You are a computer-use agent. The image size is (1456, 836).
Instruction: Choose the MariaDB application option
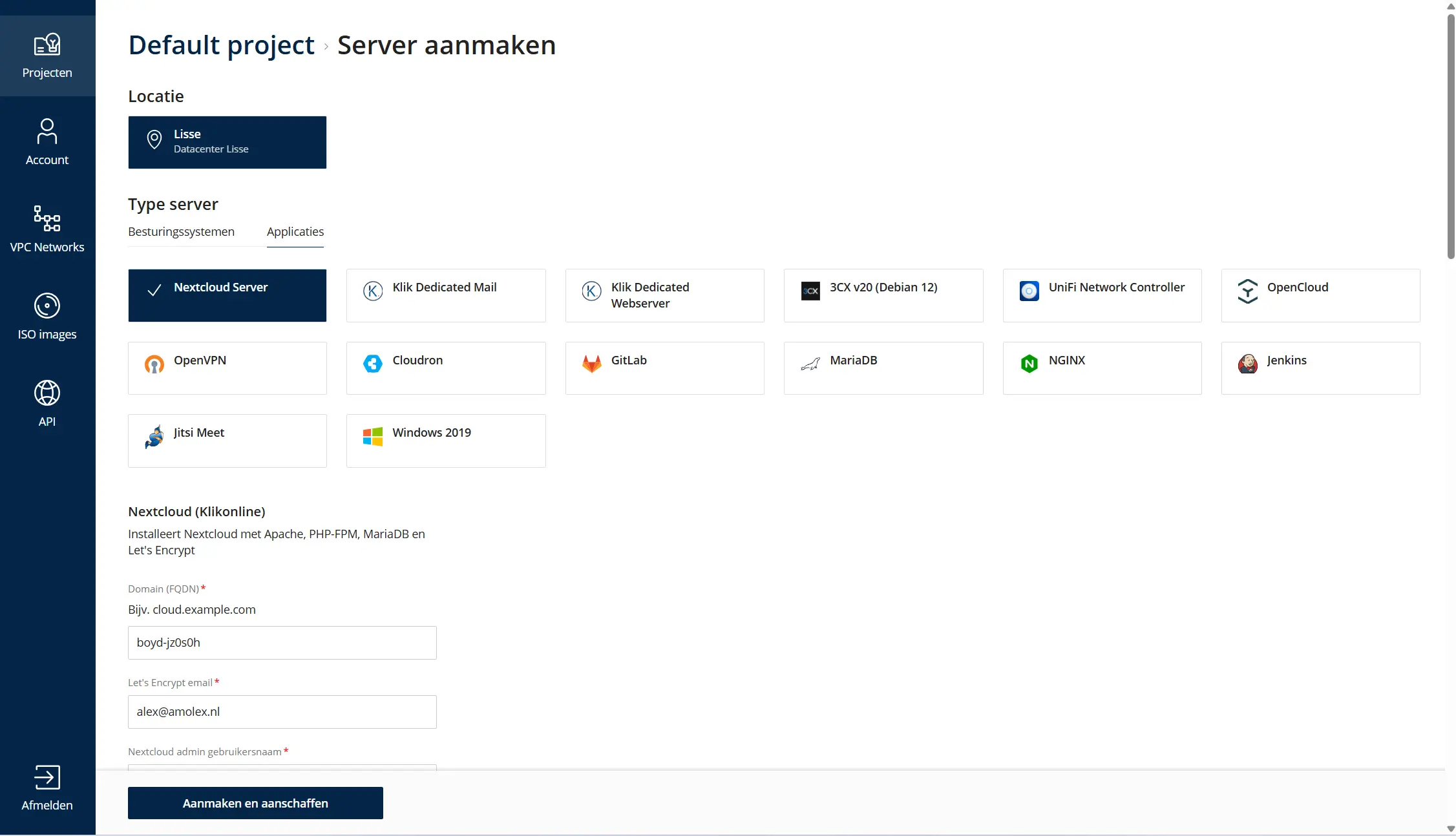click(883, 368)
